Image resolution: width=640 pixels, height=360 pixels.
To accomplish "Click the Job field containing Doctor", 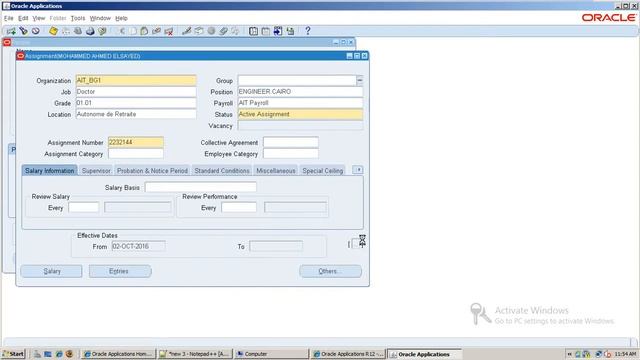I will click(x=136, y=92).
